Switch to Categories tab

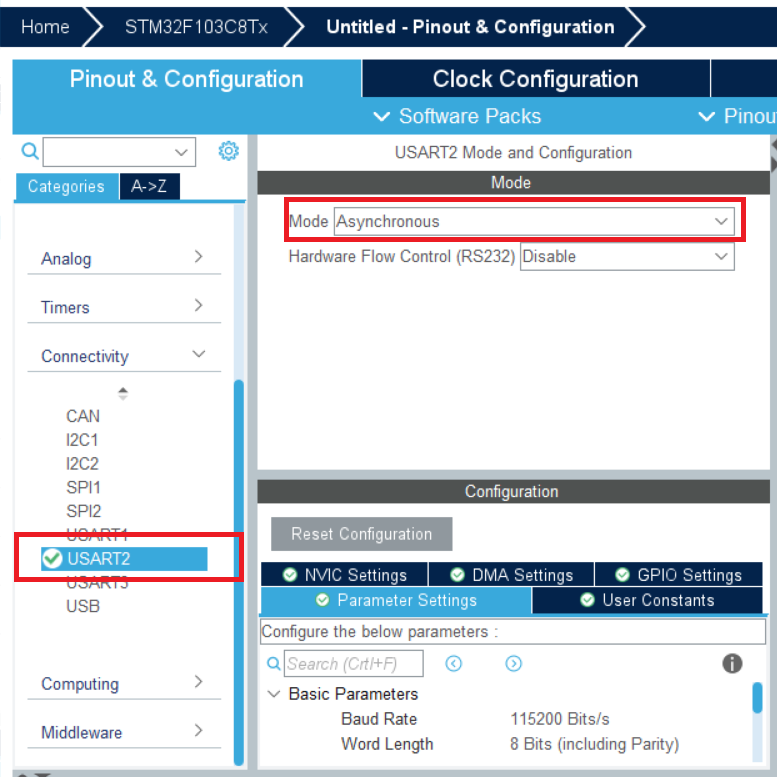click(x=66, y=186)
